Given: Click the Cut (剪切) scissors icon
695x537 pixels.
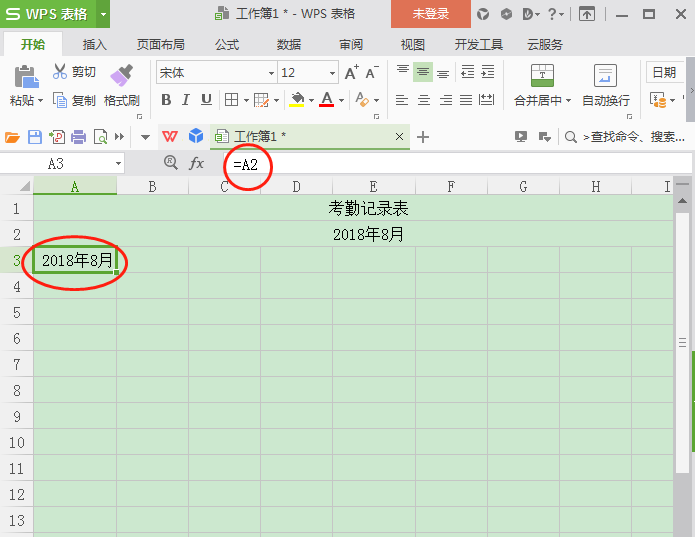Looking at the screenshot, I should click(x=60, y=72).
